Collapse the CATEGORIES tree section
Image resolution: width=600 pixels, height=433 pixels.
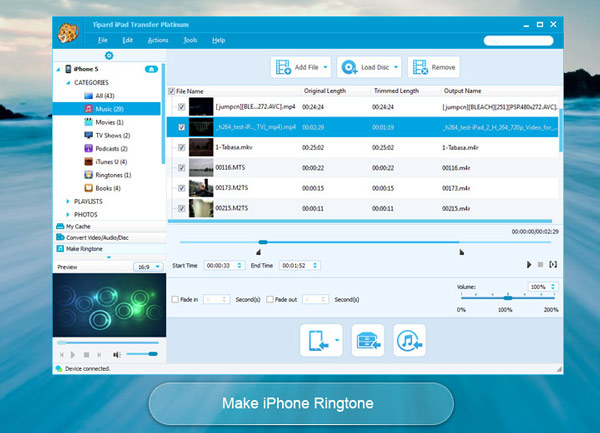click(x=68, y=83)
